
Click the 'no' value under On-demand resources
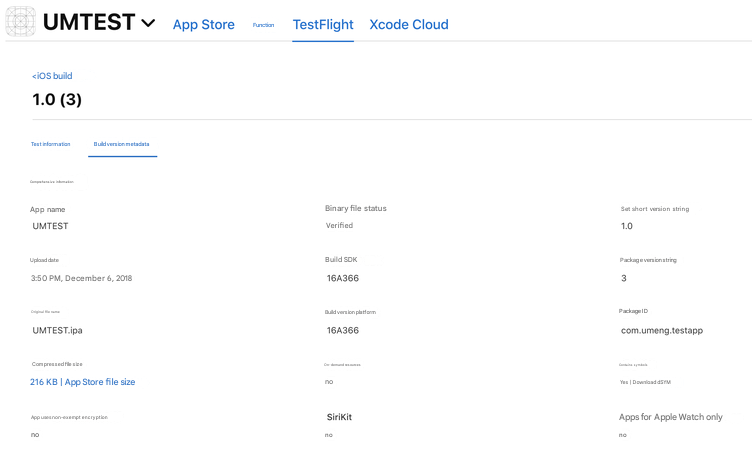(329, 382)
